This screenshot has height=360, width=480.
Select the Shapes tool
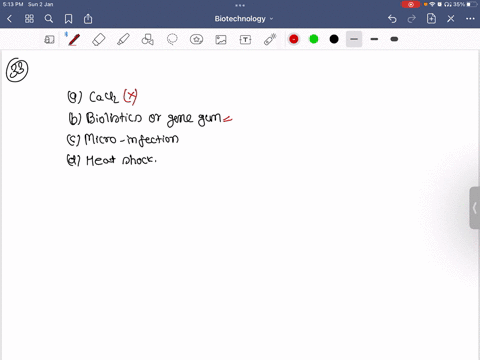point(148,39)
